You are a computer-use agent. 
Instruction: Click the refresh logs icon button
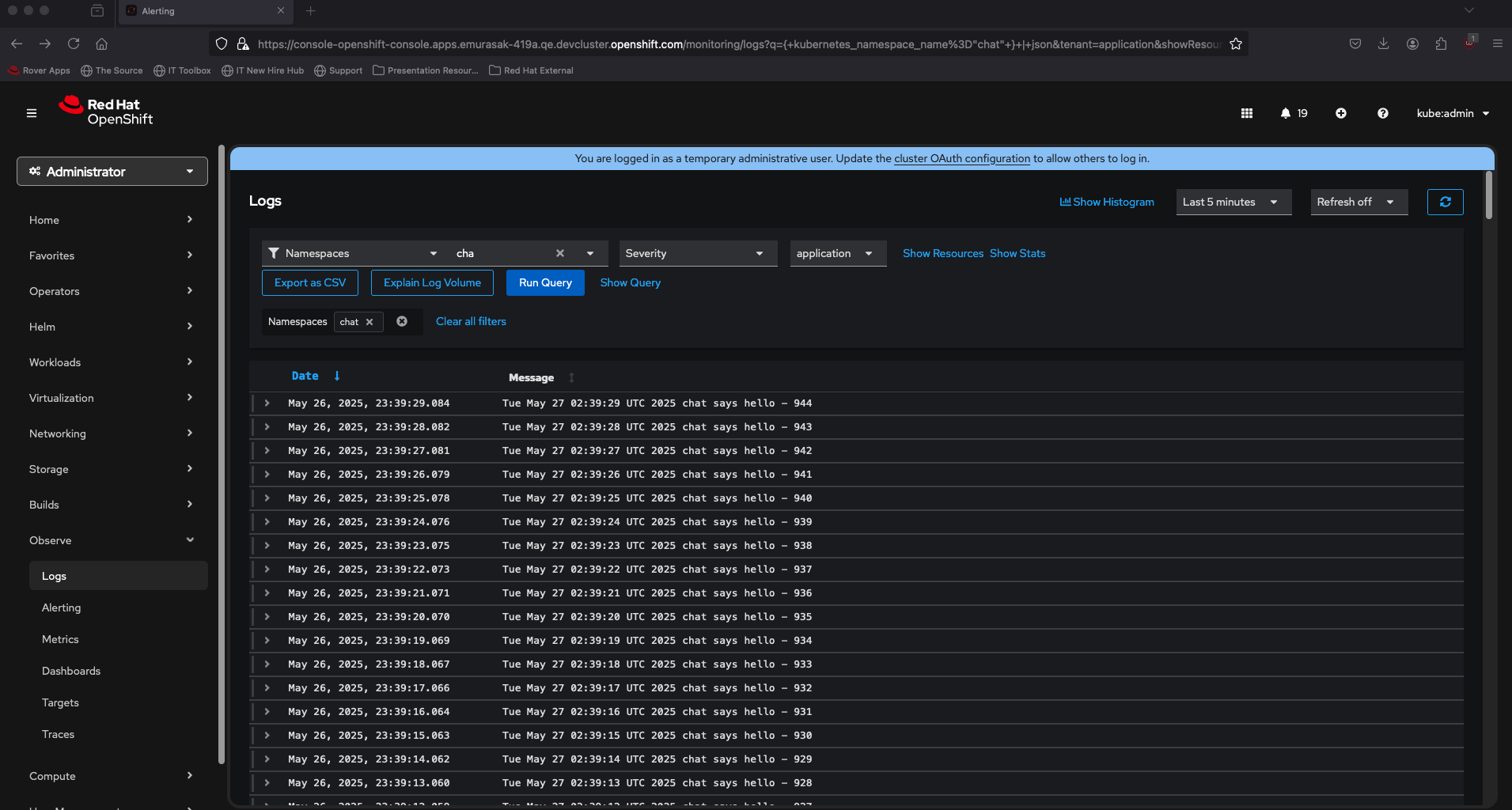pyautogui.click(x=1445, y=202)
